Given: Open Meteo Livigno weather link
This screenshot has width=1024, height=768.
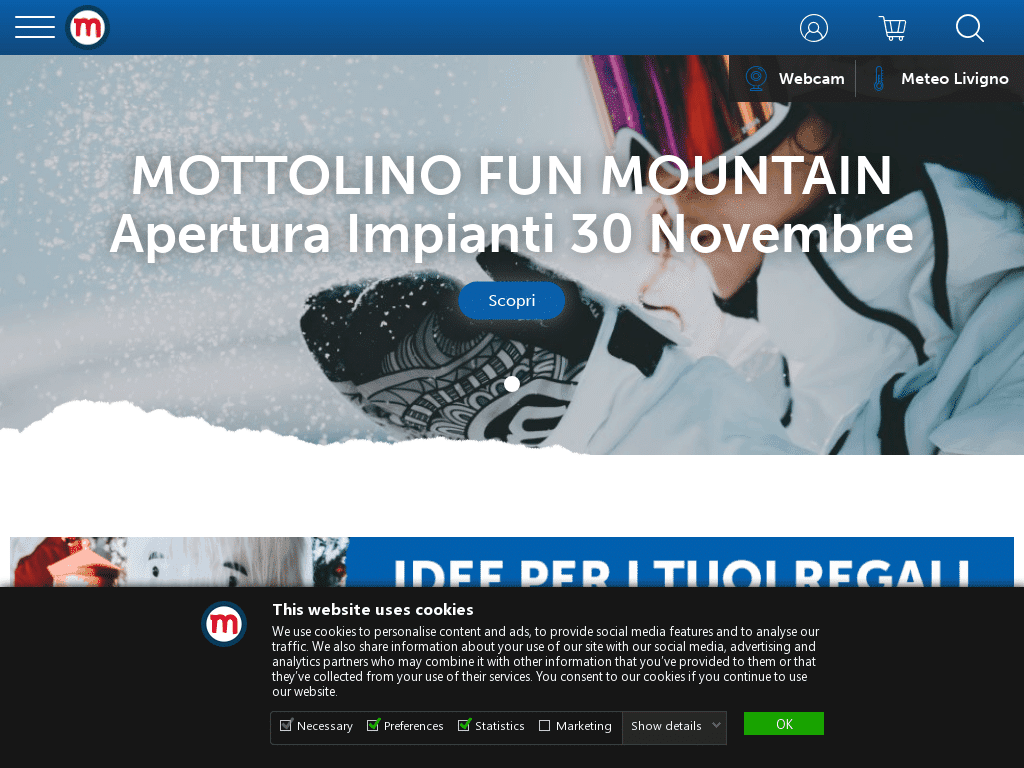Looking at the screenshot, I should pyautogui.click(x=955, y=78).
